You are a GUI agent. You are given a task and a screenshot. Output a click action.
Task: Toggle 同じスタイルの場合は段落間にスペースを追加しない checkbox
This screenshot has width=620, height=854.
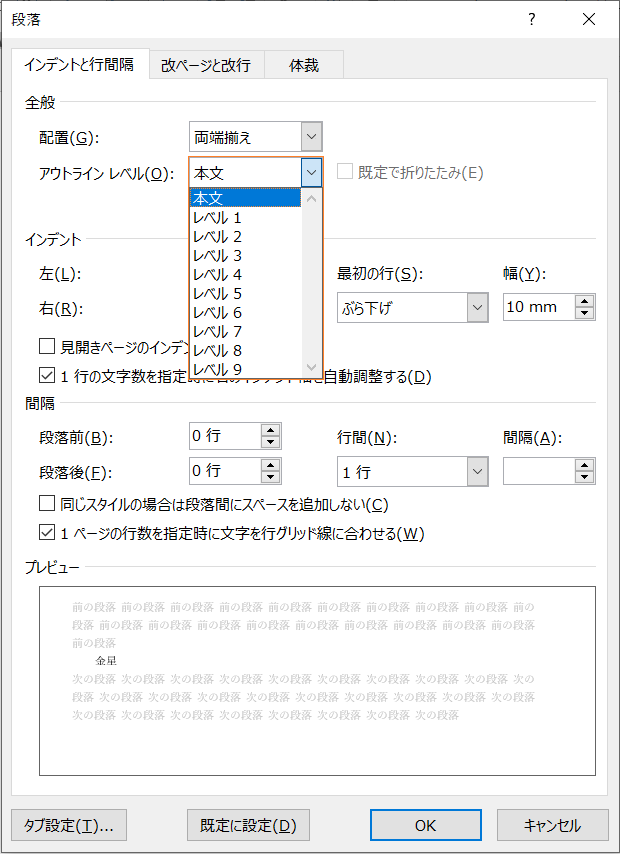[x=46, y=505]
